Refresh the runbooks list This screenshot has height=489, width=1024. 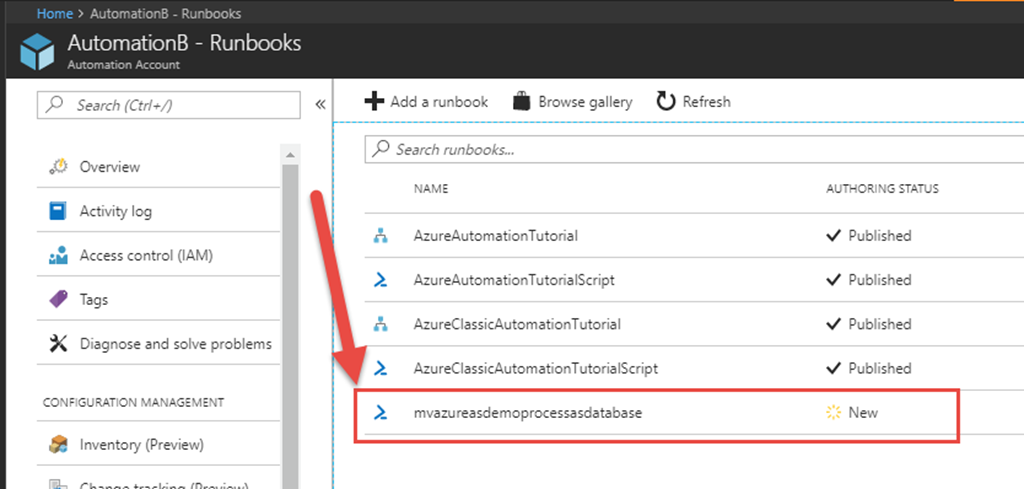tap(693, 102)
